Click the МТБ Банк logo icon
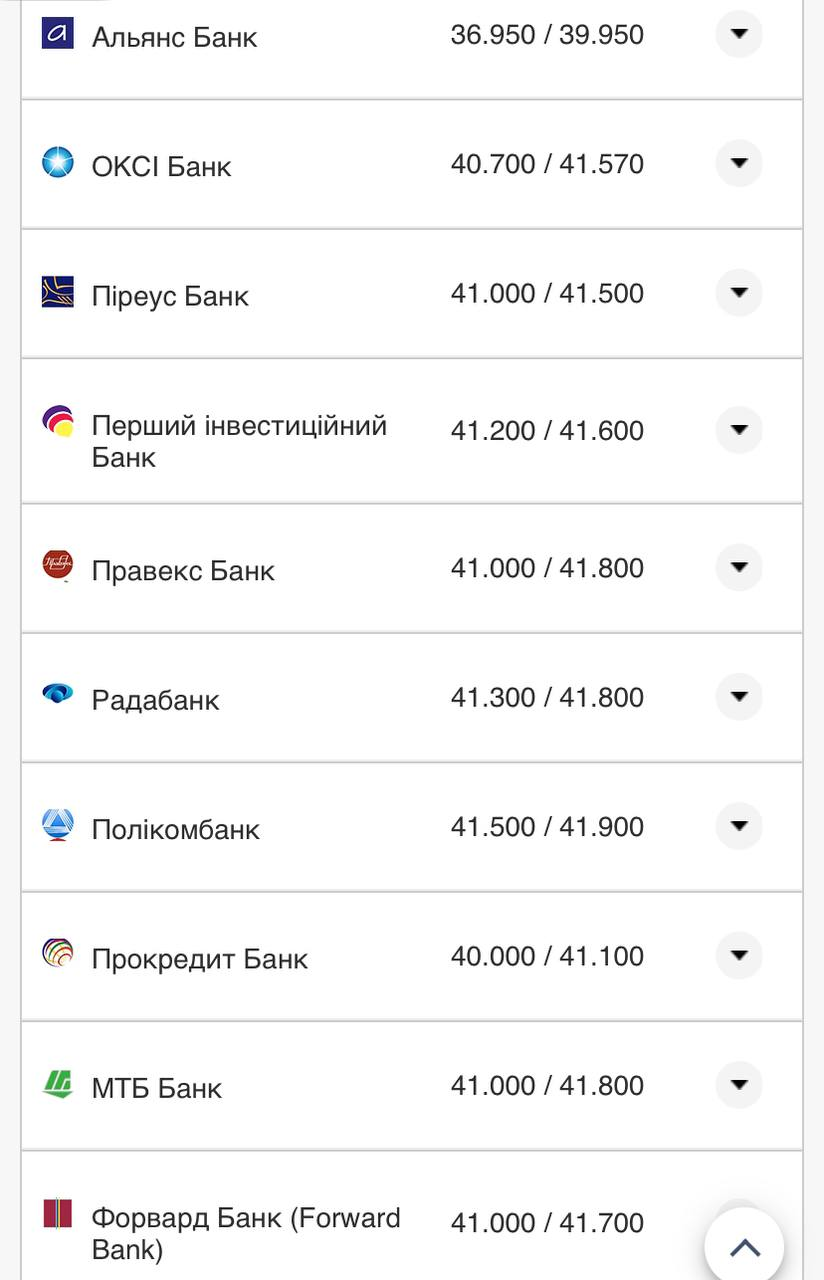824x1280 pixels. pyautogui.click(x=58, y=1084)
